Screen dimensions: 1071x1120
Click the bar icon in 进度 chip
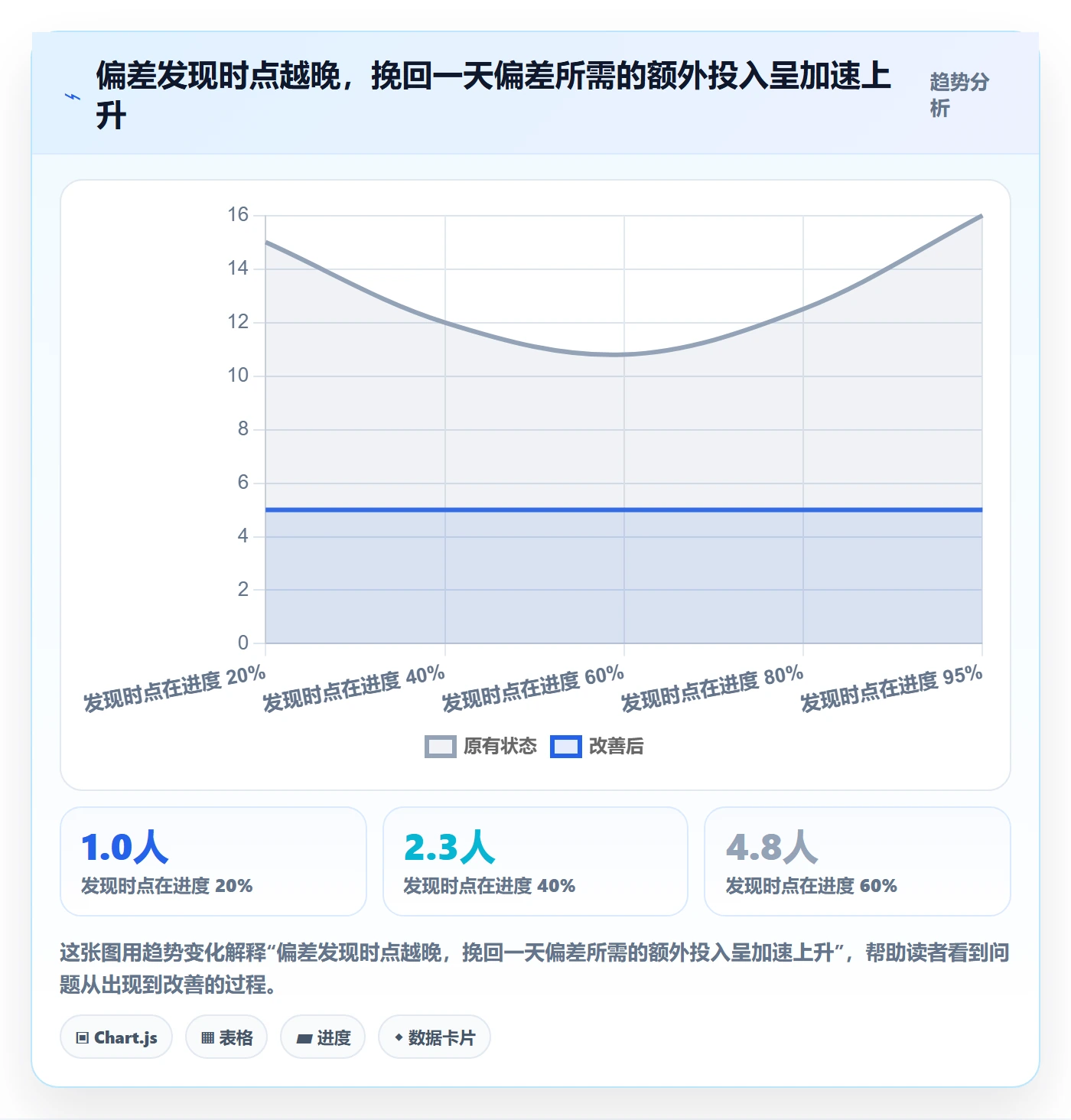click(304, 1039)
